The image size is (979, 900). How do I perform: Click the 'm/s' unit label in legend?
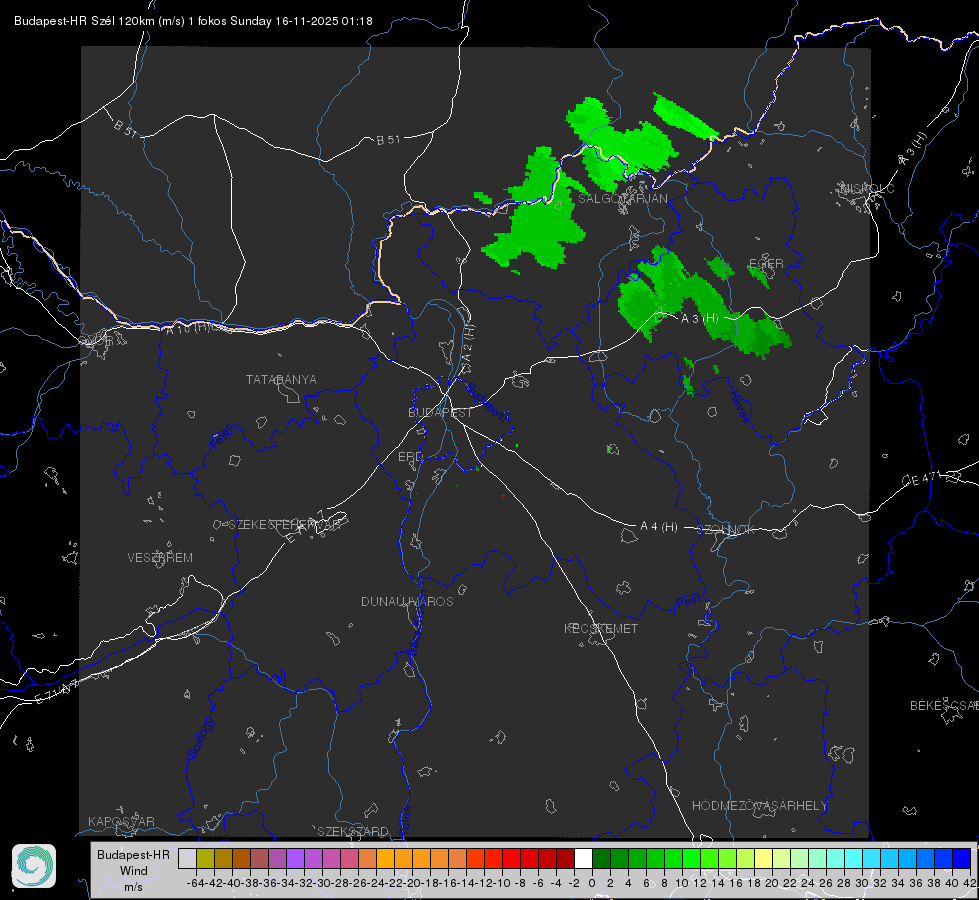pos(133,886)
